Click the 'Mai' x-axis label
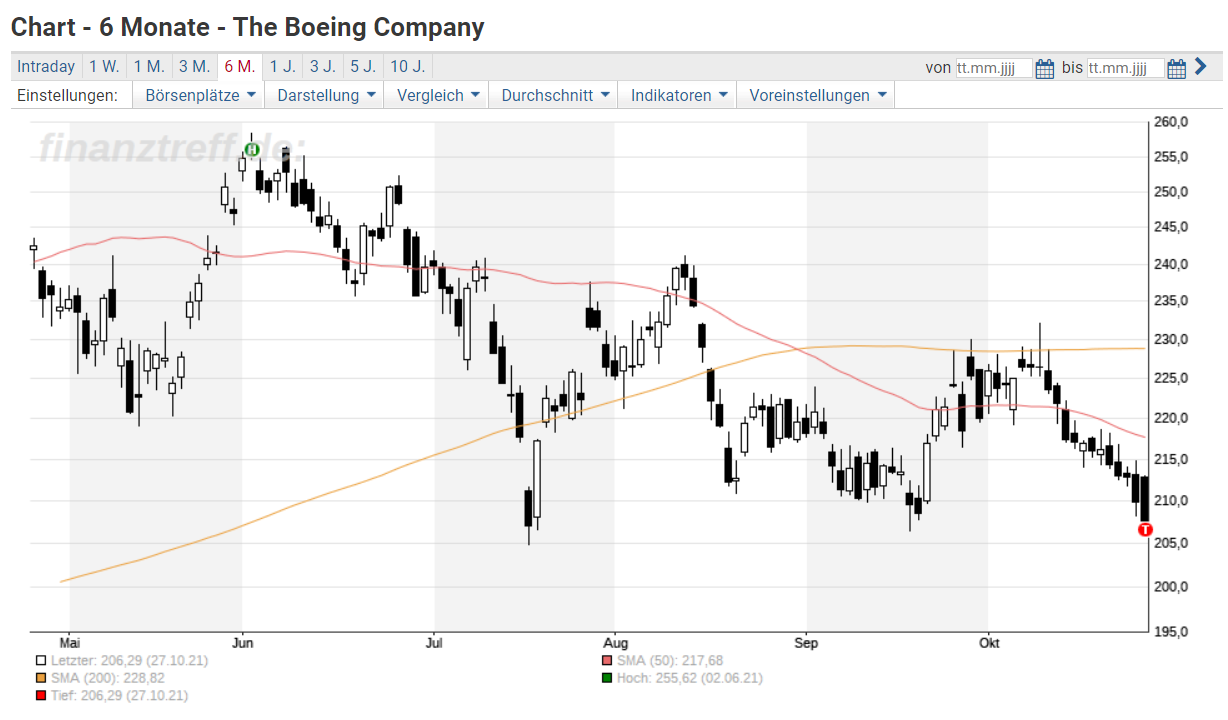 [70, 643]
